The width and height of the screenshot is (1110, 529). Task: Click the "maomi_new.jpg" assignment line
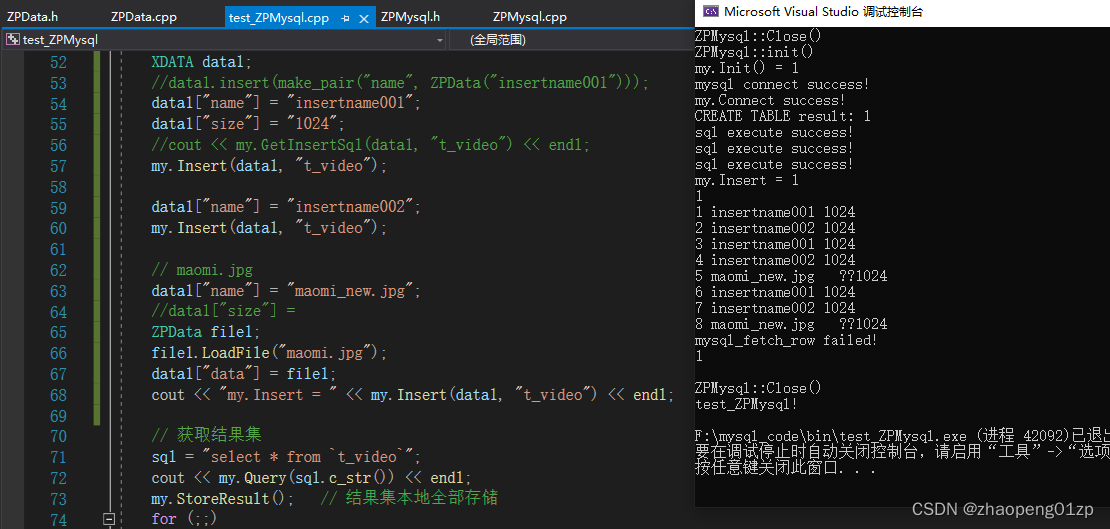pyautogui.click(x=286, y=291)
